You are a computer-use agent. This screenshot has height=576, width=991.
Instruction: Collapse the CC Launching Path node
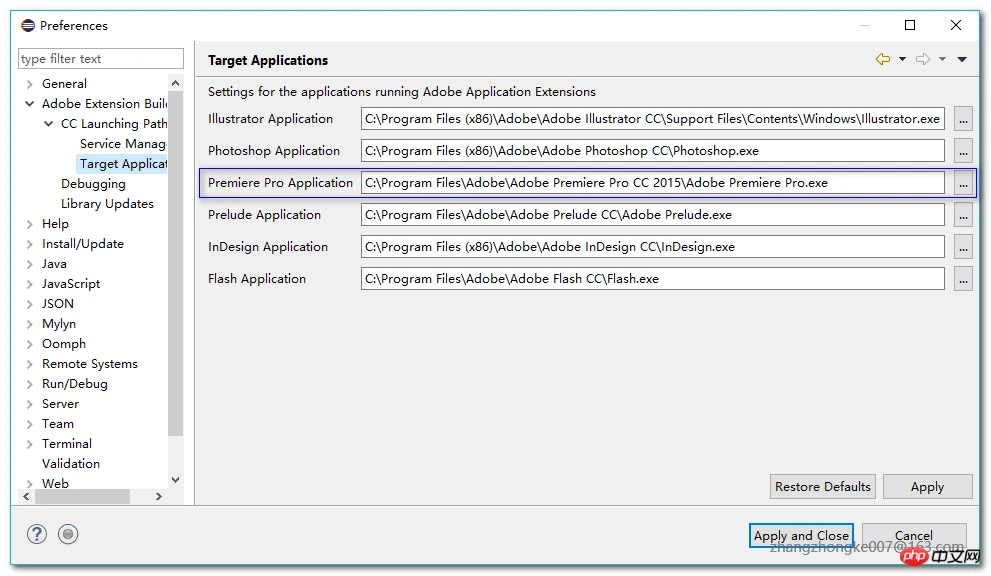[x=48, y=124]
